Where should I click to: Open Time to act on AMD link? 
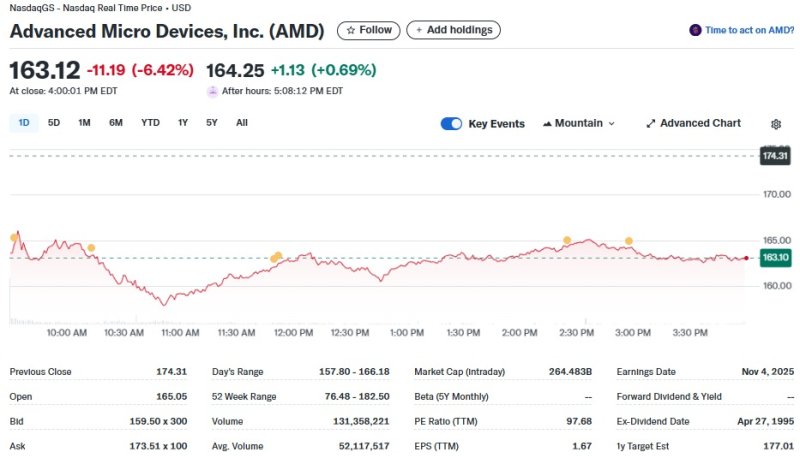click(x=749, y=30)
